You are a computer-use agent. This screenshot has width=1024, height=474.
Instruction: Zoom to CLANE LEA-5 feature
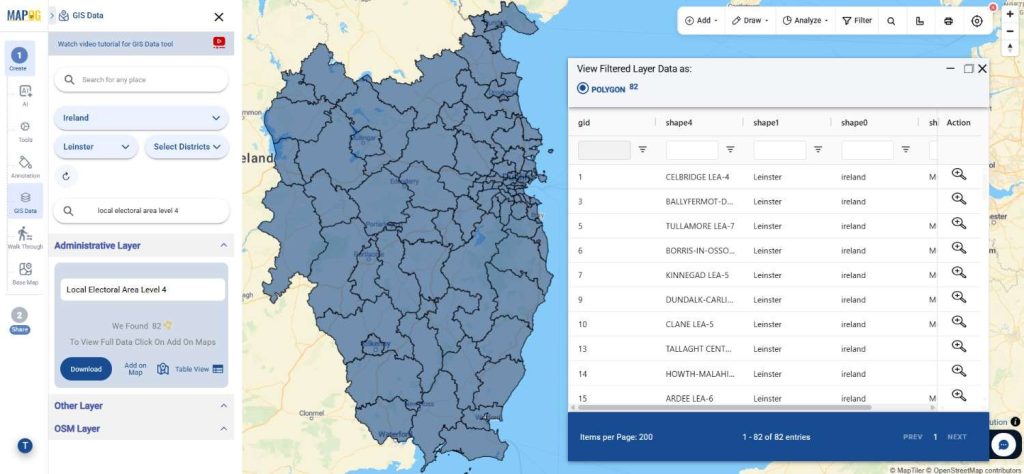point(958,322)
